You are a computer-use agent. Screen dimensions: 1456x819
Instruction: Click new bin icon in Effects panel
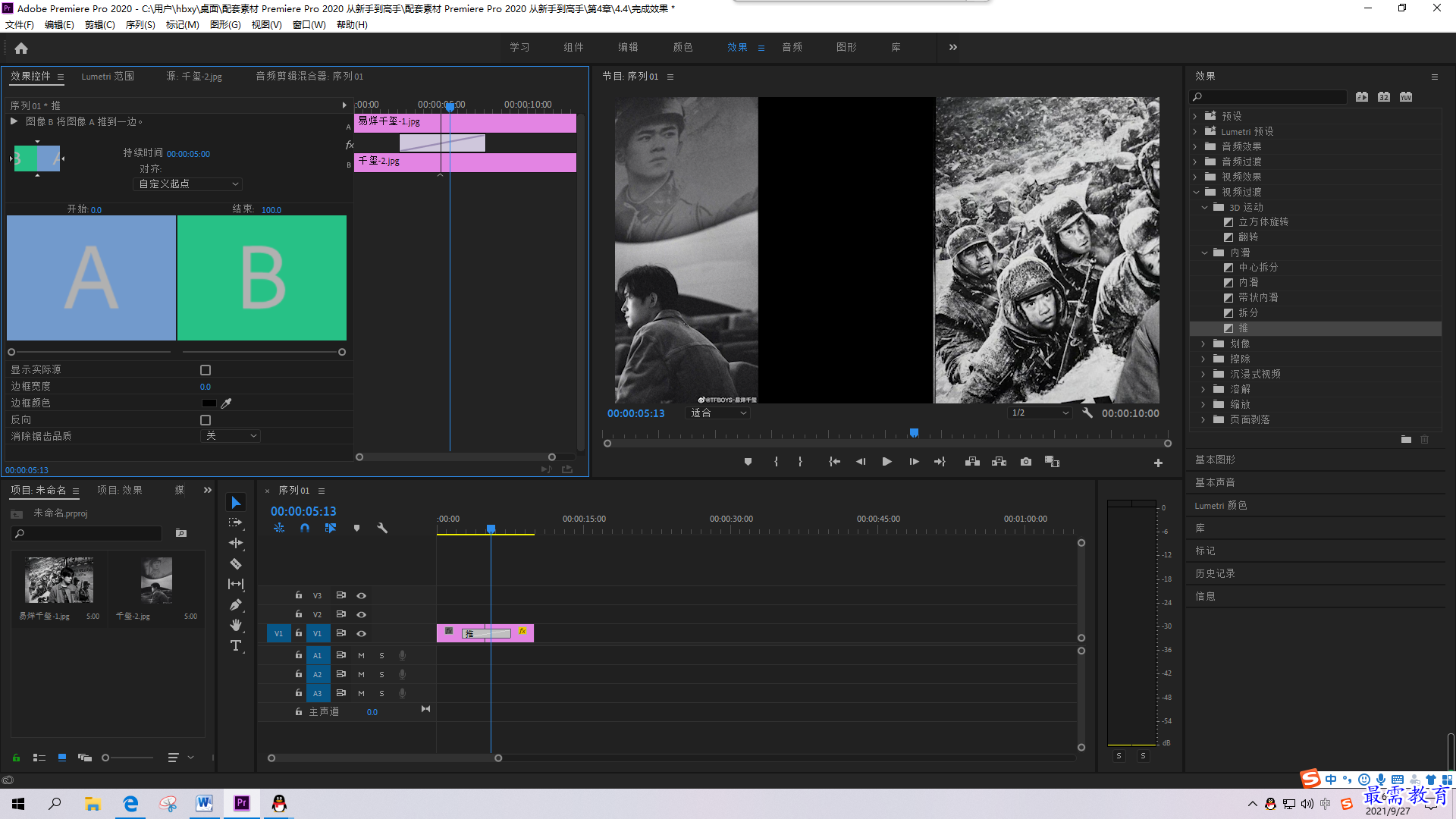(1406, 439)
